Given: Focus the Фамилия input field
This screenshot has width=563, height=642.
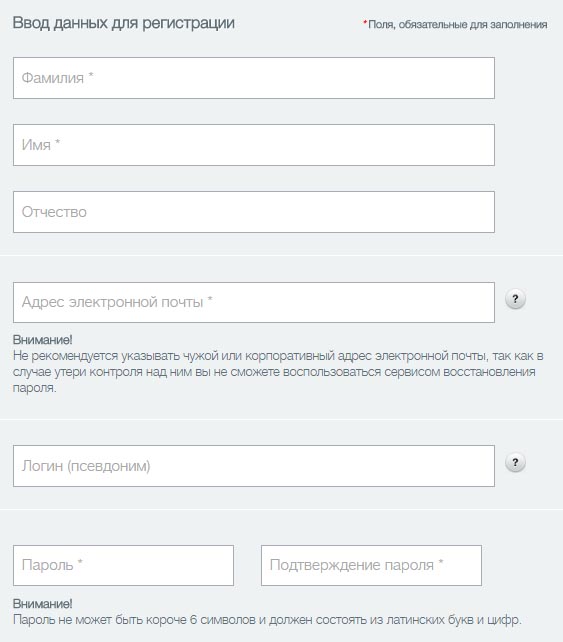Looking at the screenshot, I should [x=254, y=78].
